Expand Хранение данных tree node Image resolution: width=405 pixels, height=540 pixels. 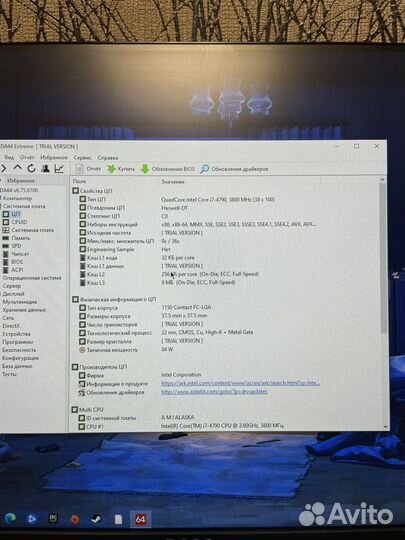point(24,310)
